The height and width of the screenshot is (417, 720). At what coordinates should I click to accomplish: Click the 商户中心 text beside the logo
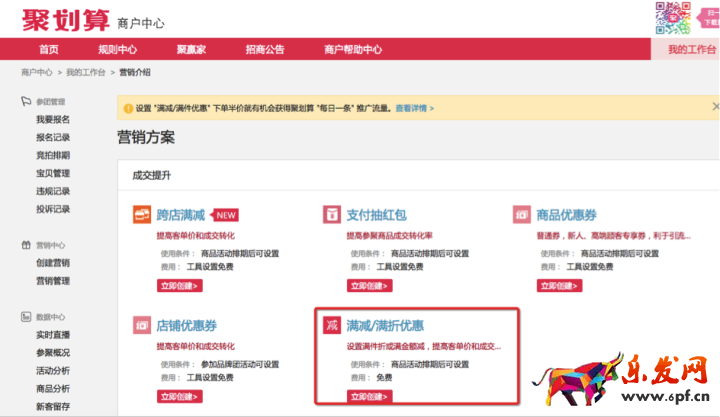pos(141,23)
